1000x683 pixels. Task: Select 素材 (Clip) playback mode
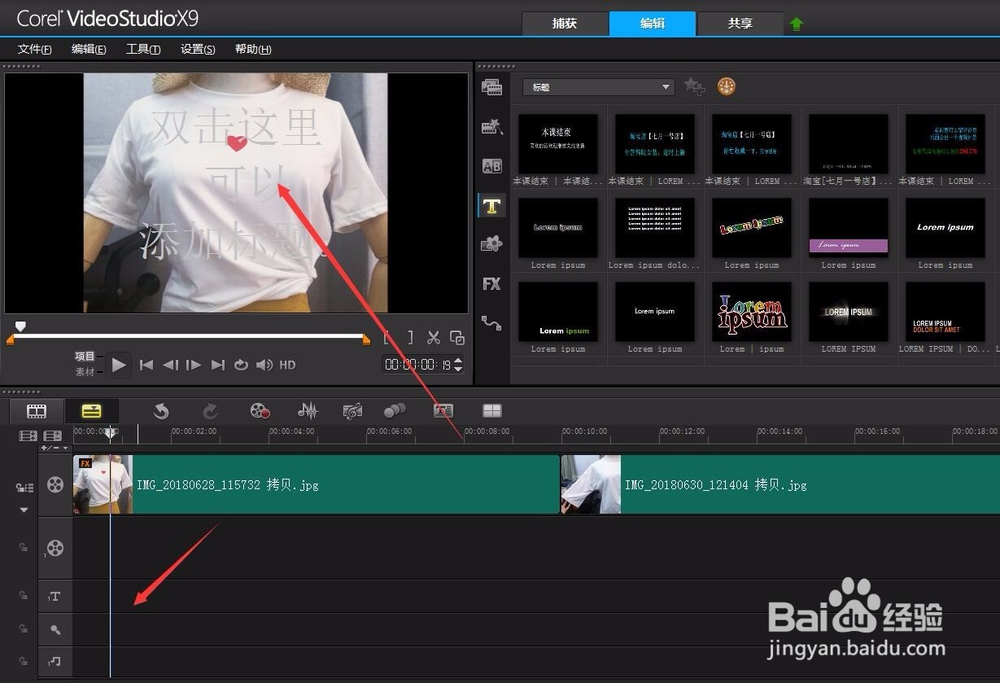(85, 372)
